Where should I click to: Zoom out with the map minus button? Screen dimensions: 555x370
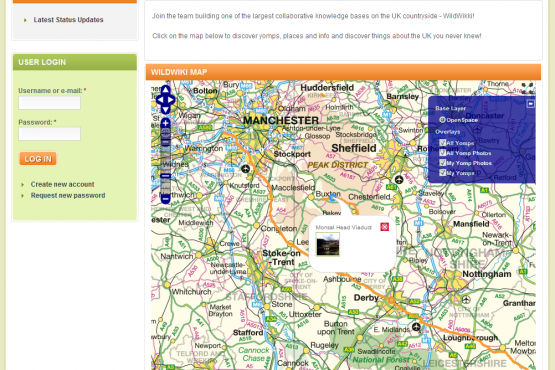click(165, 199)
